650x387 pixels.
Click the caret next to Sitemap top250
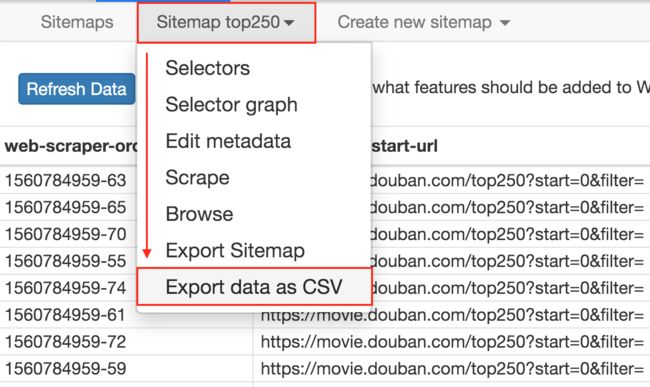pos(289,23)
